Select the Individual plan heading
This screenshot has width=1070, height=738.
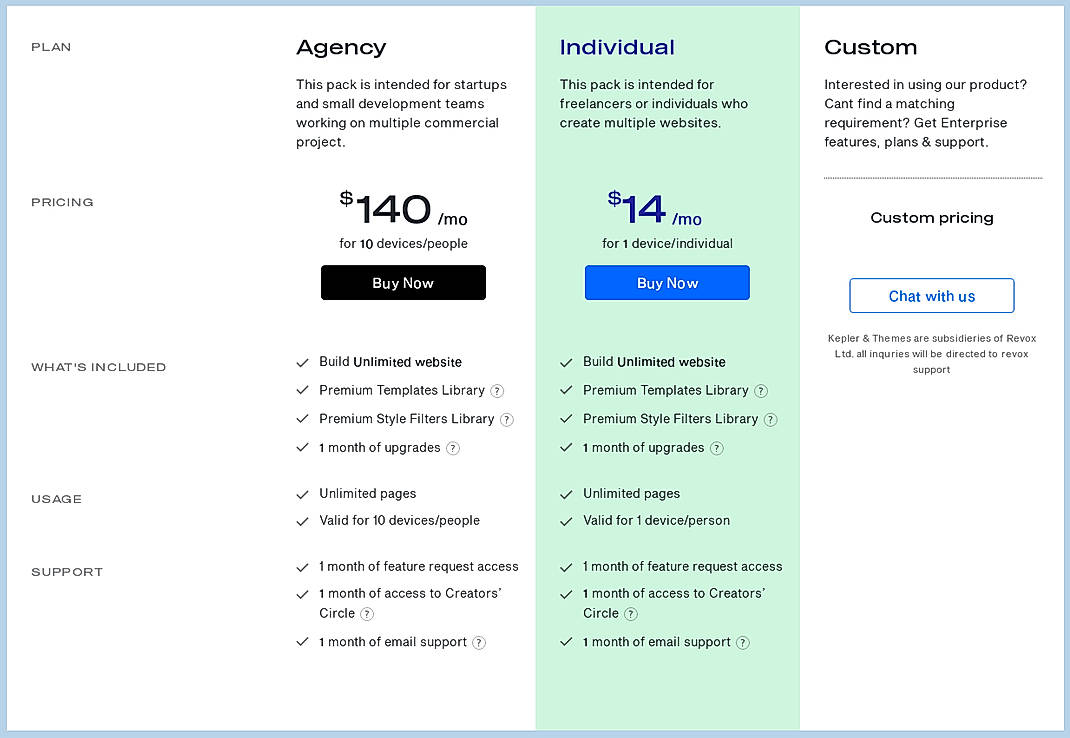pos(617,46)
